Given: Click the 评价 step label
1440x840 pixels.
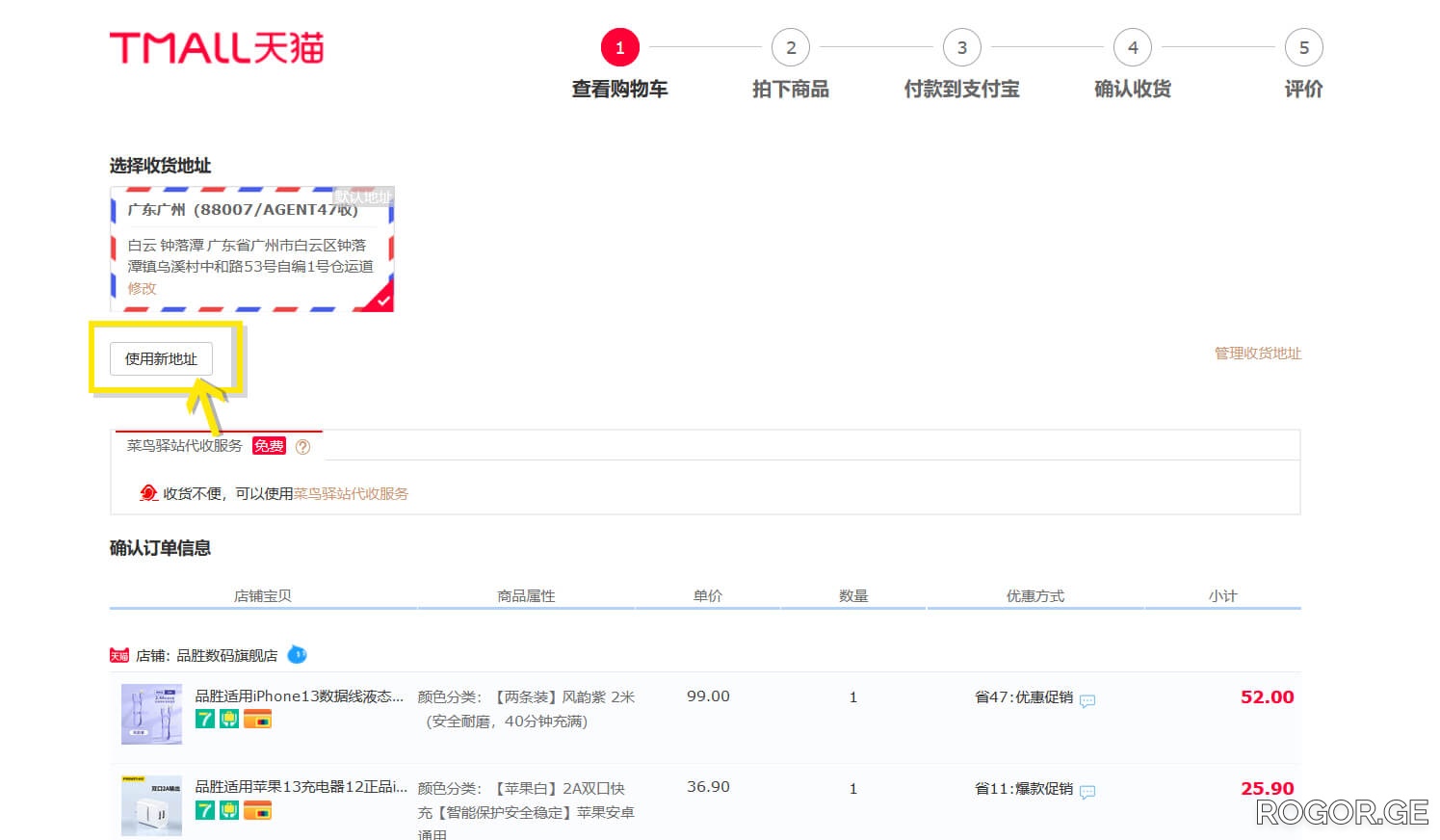Looking at the screenshot, I should [x=1303, y=89].
